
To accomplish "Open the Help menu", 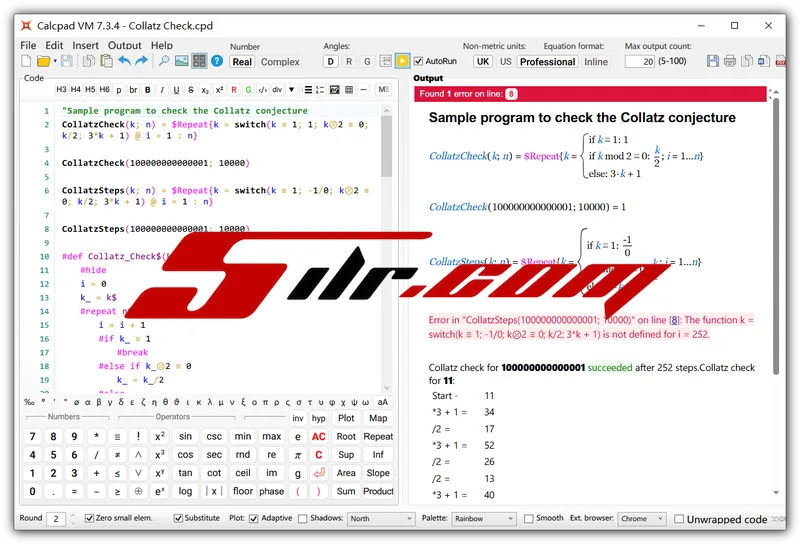I will pyautogui.click(x=162, y=45).
